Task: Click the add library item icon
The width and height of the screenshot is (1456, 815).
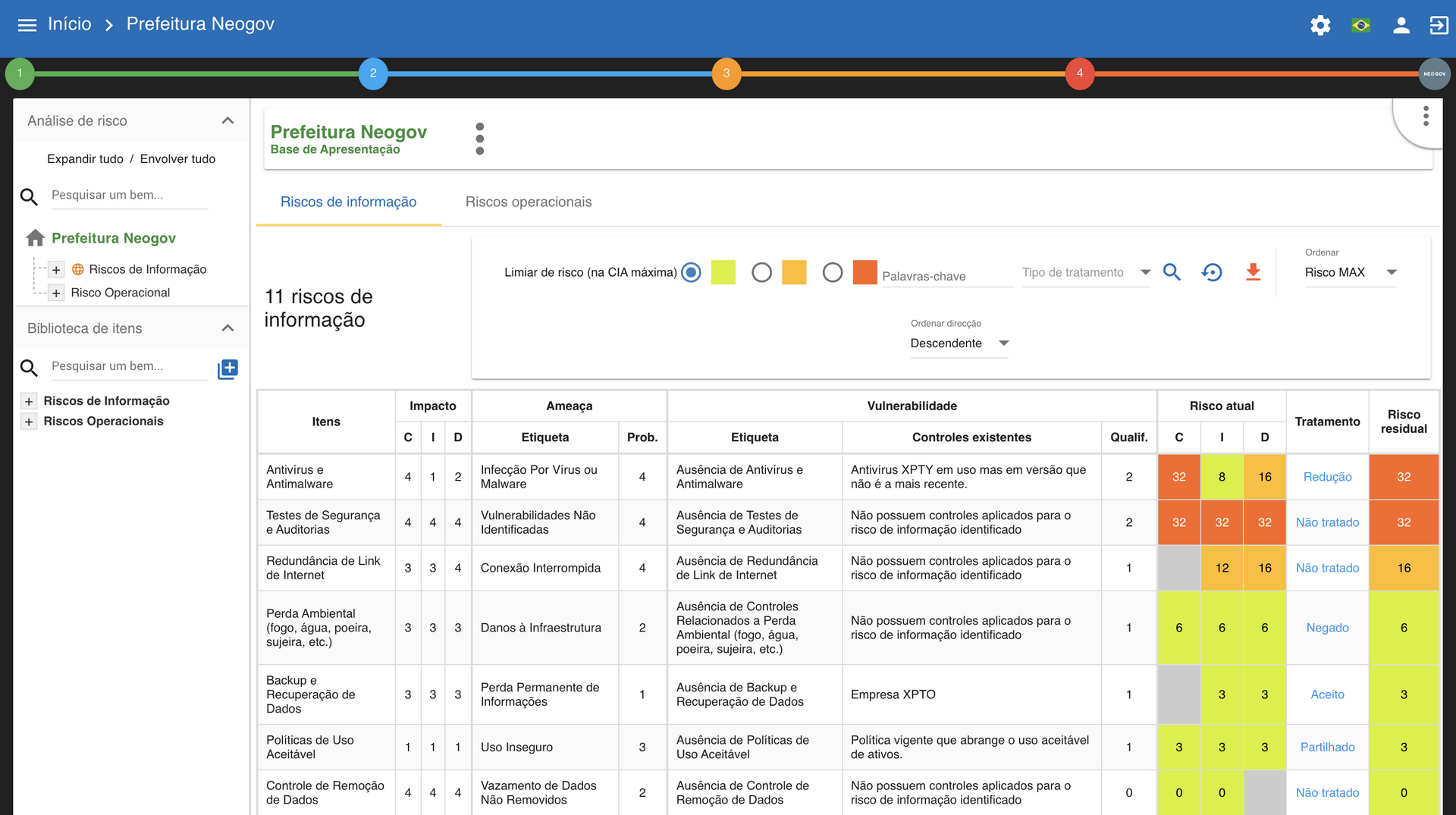Action: click(x=227, y=369)
